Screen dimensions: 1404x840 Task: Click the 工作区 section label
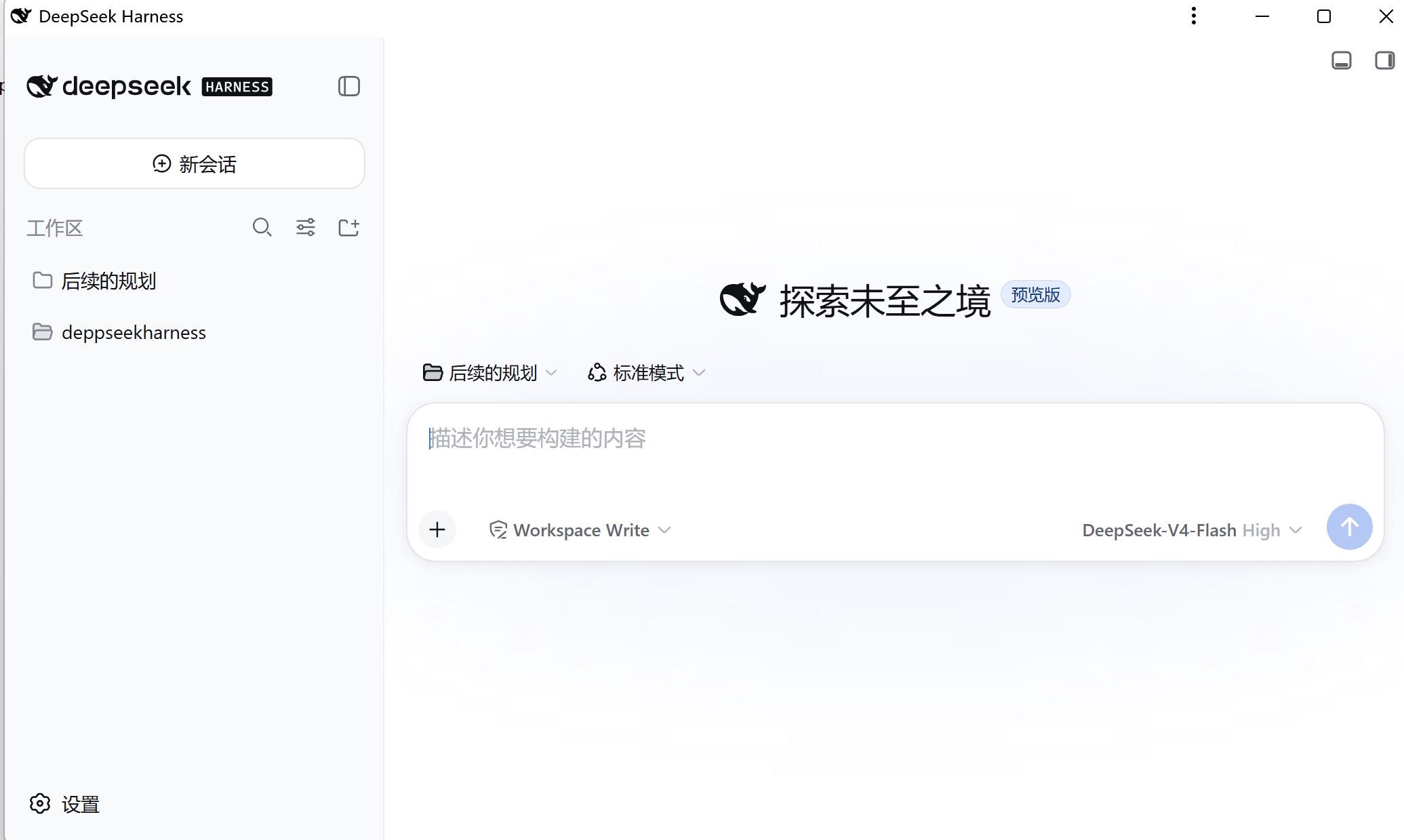[54, 228]
